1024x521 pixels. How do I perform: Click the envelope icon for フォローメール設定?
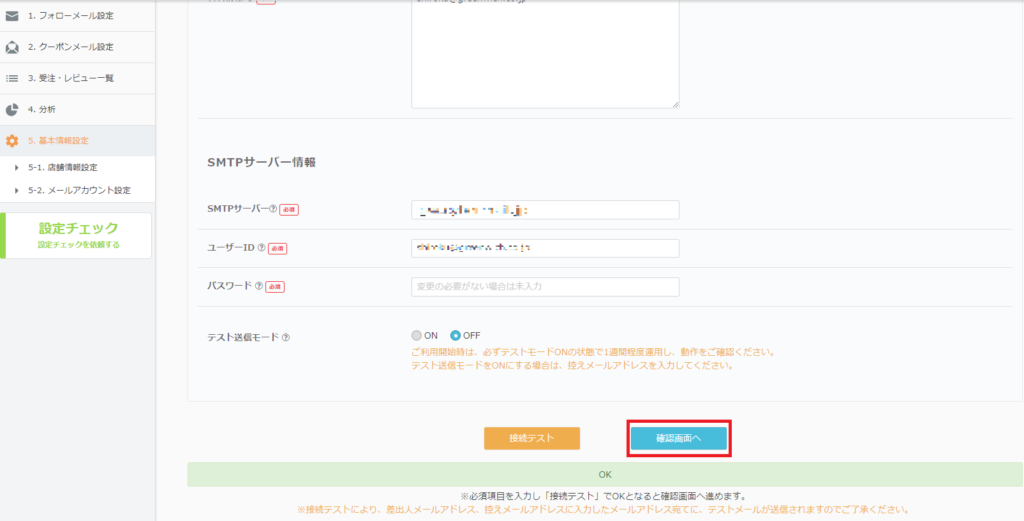tap(12, 16)
